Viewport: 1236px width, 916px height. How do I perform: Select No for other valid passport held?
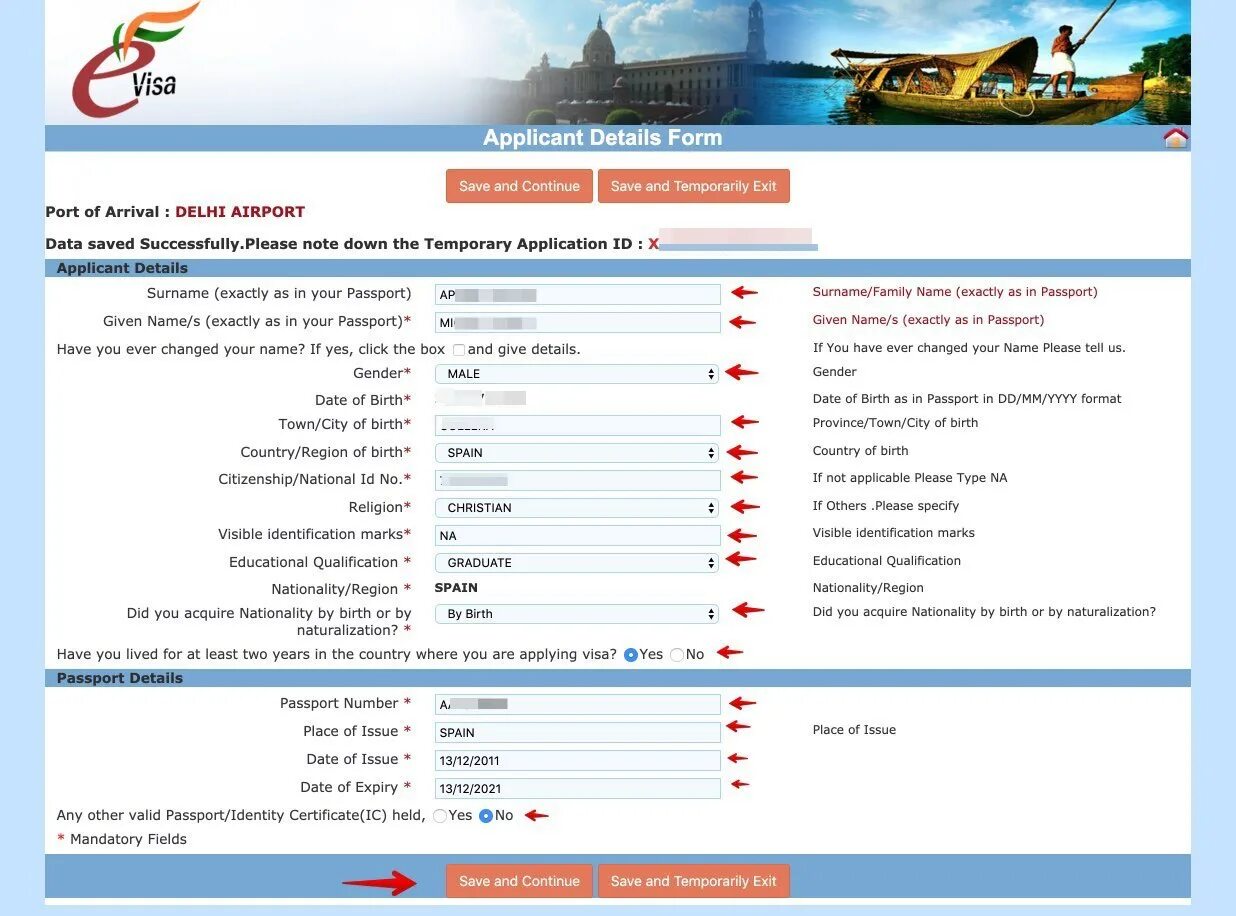[x=486, y=816]
